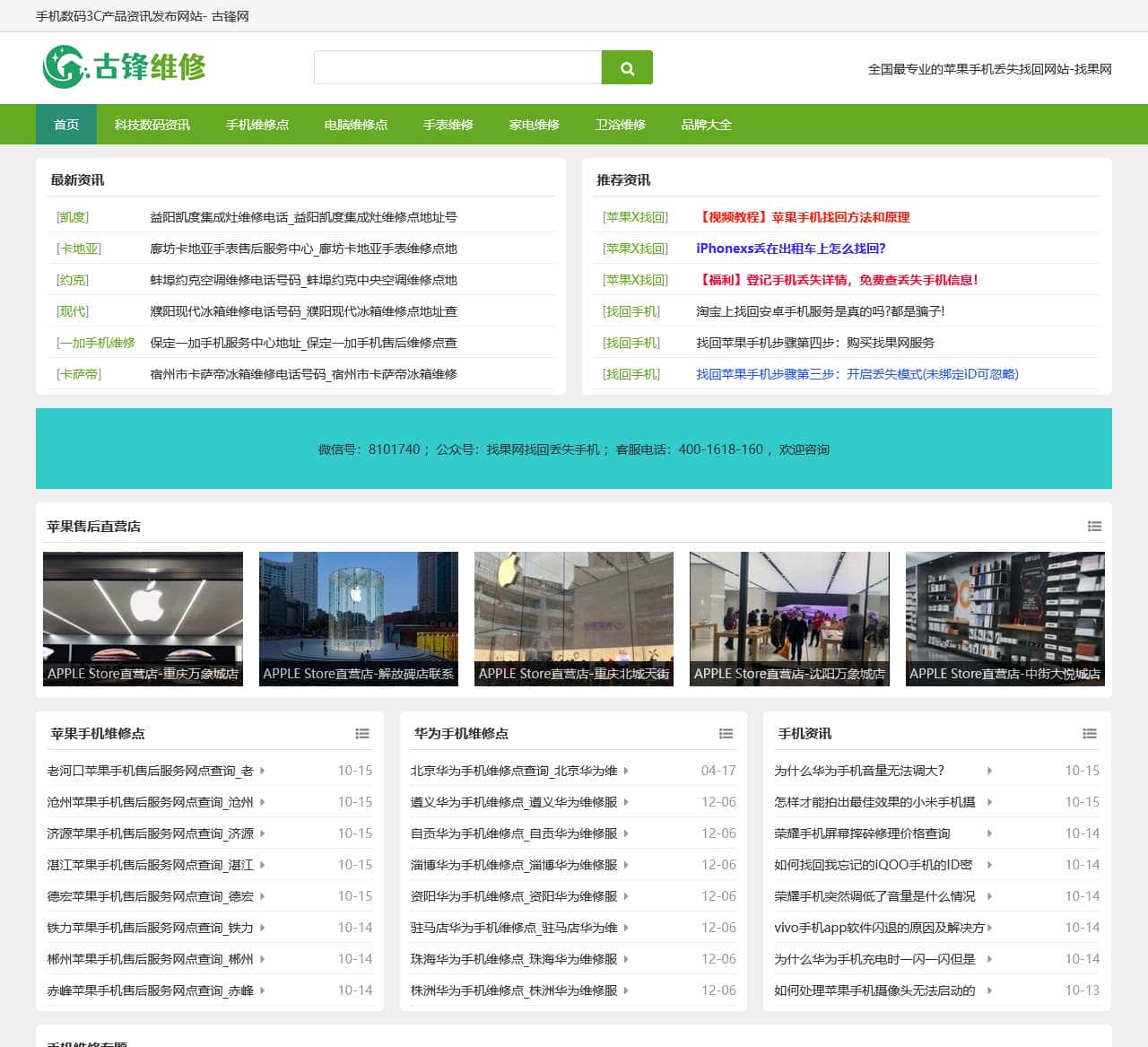Open red 视频教程 苹果手机找回方法 link
This screenshot has height=1047, width=1148.
coord(803,217)
